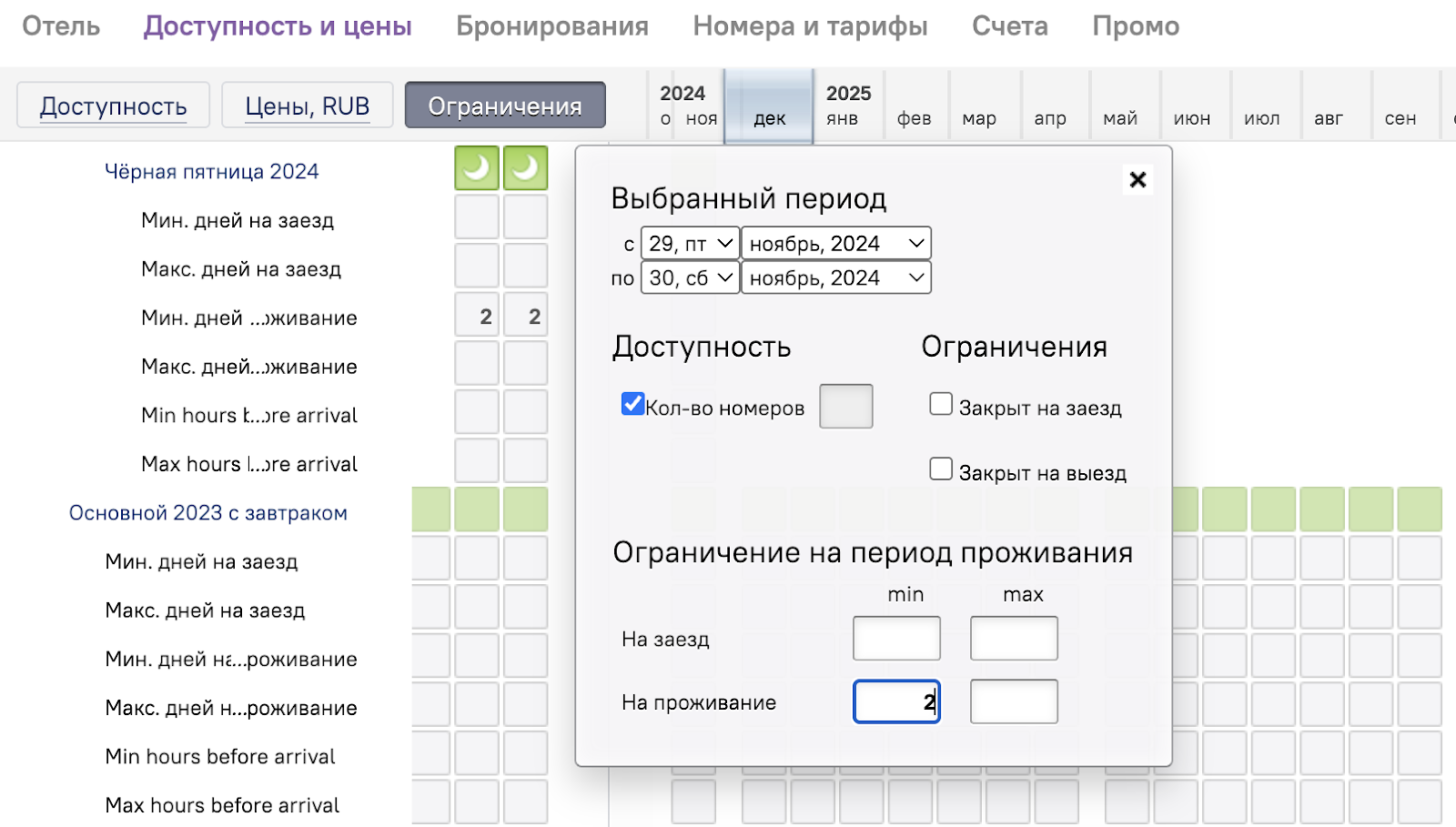Image resolution: width=1456 pixels, height=827 pixels.
Task: Open the start day dropdown showing 29, пт
Action: (691, 244)
